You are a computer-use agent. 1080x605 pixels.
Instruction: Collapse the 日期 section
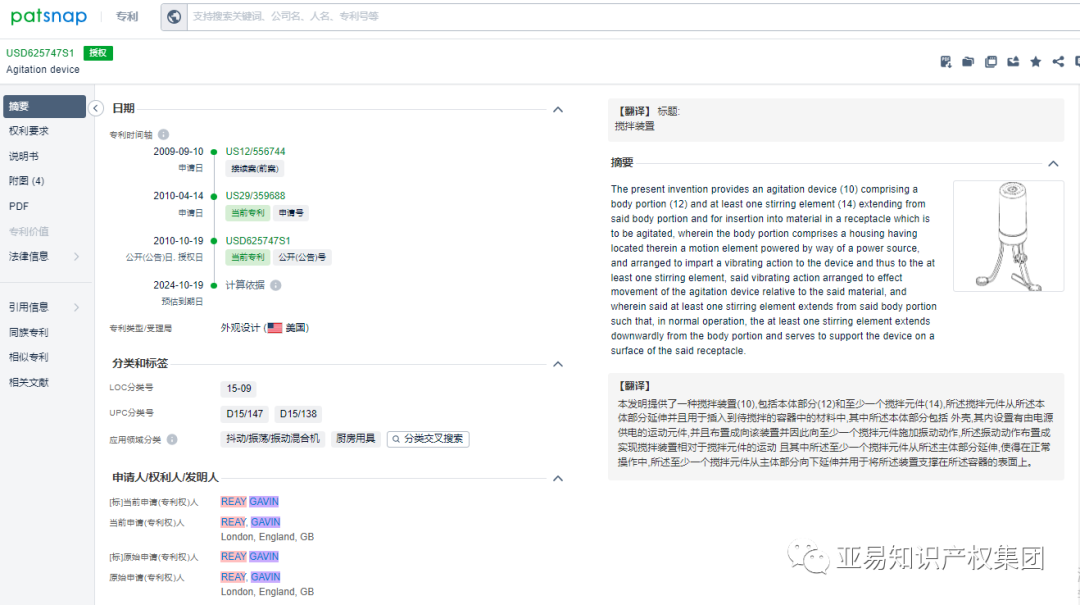coord(558,109)
